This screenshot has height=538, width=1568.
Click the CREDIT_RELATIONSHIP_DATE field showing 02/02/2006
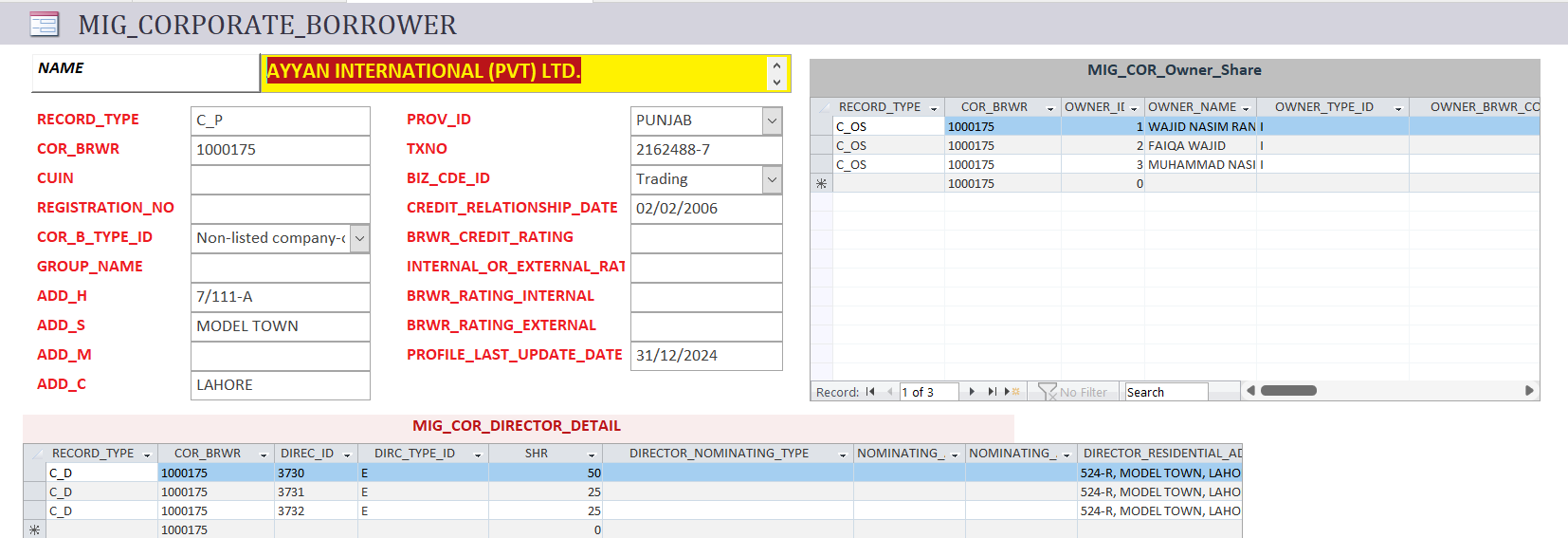(x=705, y=209)
